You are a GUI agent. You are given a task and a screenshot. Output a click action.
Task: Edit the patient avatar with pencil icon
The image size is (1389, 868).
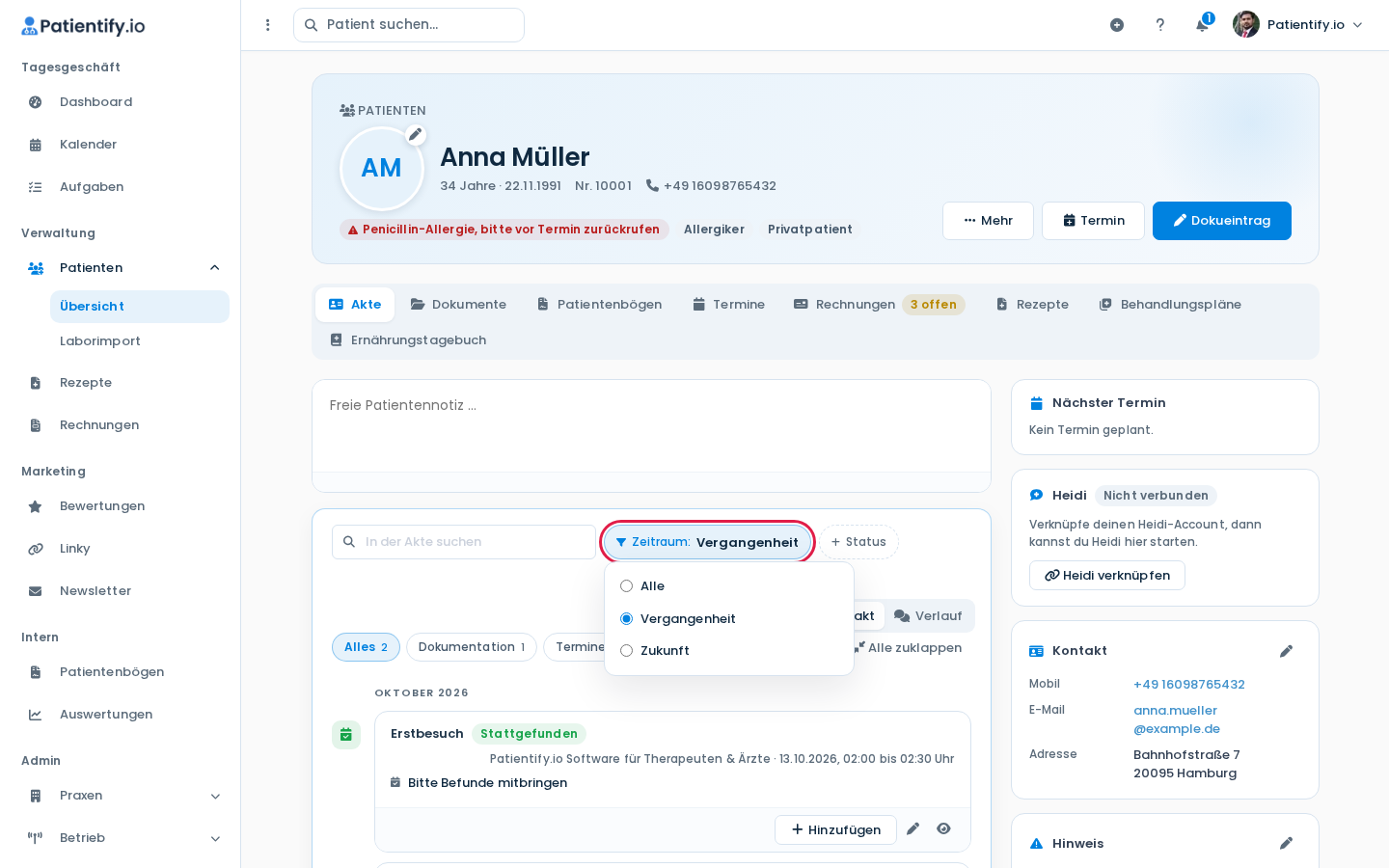click(x=416, y=135)
